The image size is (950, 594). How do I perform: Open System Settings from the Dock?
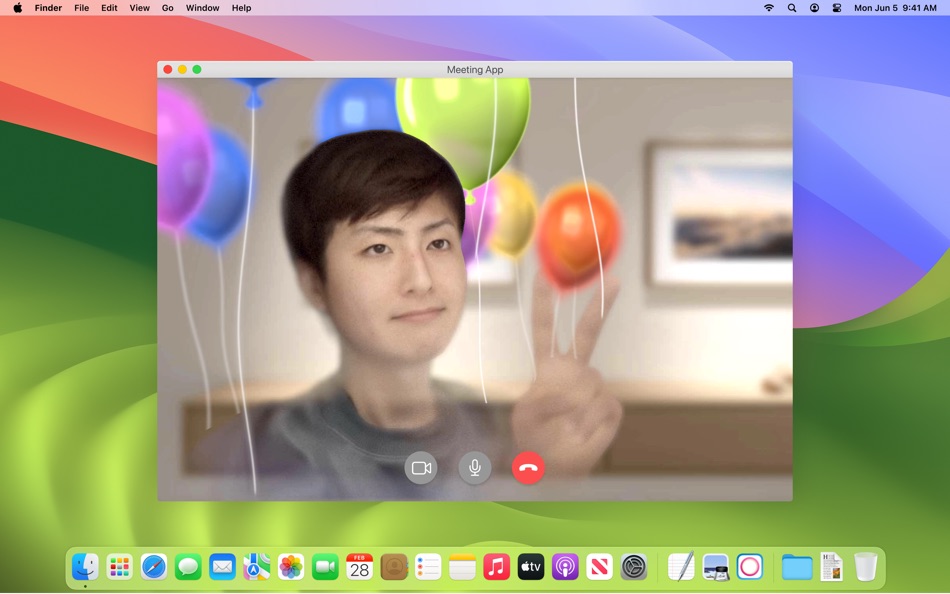[x=631, y=567]
